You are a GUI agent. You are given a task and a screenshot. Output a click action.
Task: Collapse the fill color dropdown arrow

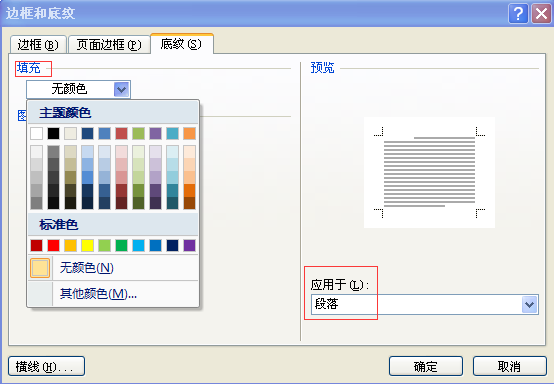tap(122, 89)
